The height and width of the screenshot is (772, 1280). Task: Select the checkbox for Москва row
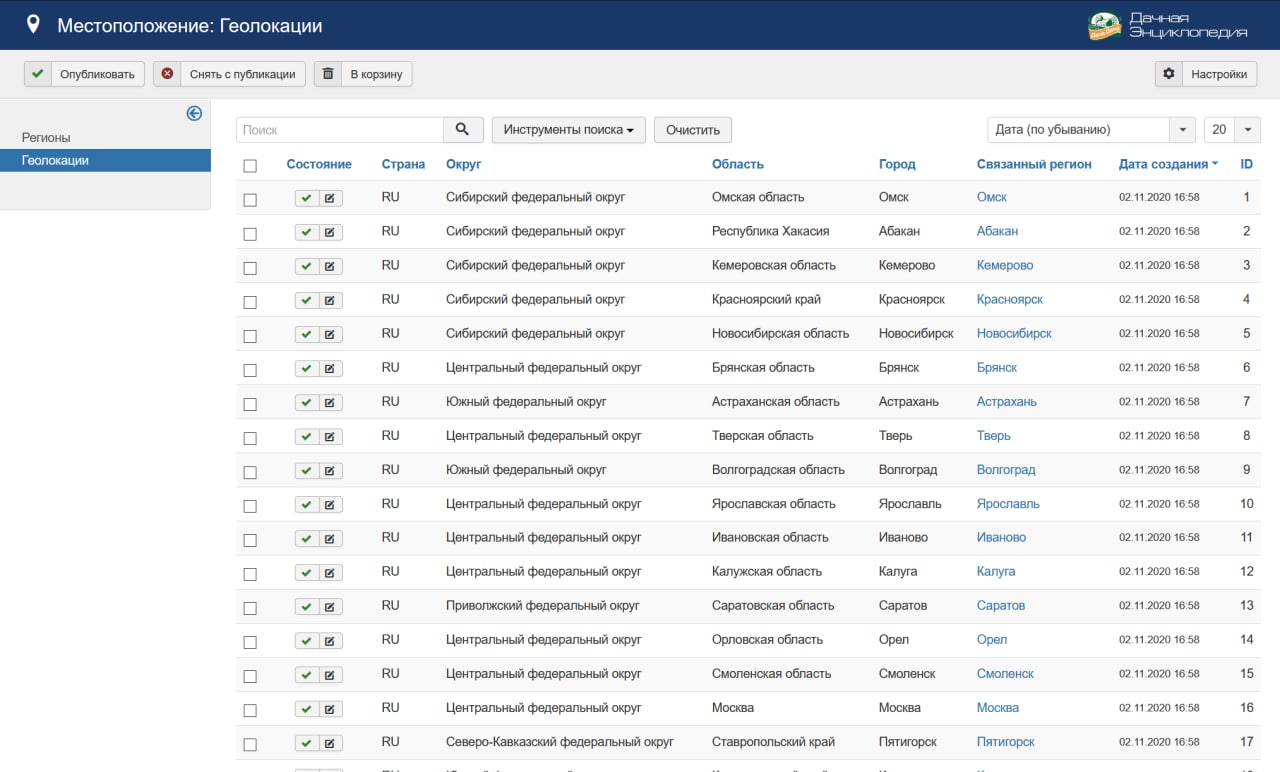click(250, 710)
